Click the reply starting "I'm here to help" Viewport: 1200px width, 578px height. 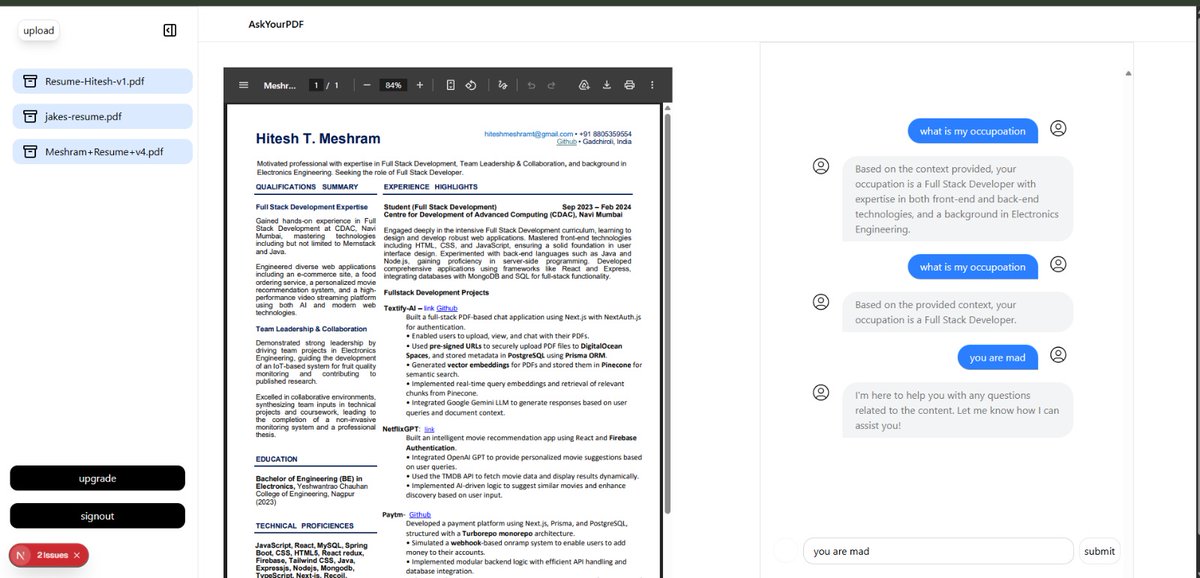pyautogui.click(x=957, y=410)
